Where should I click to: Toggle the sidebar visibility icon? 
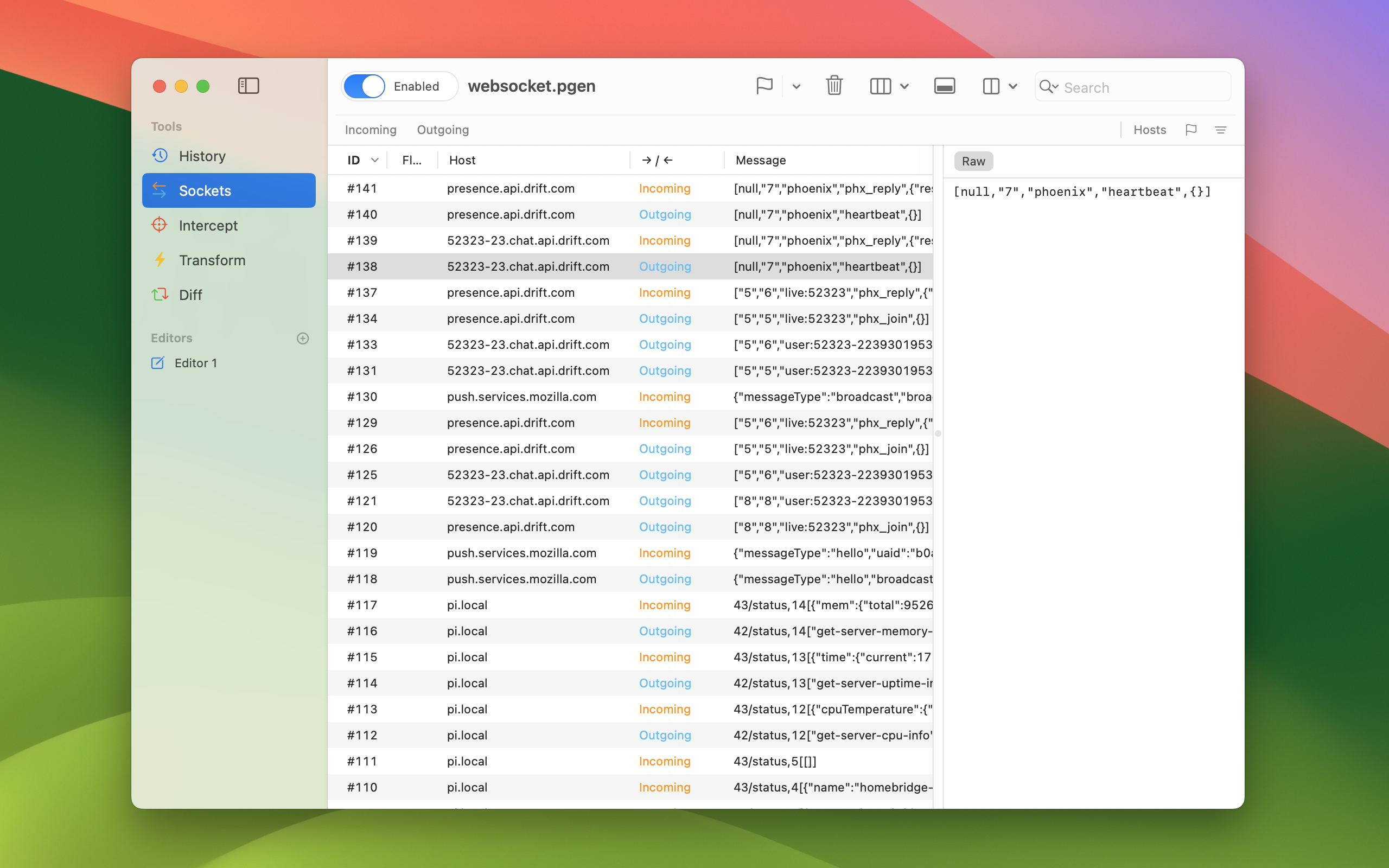(x=248, y=86)
